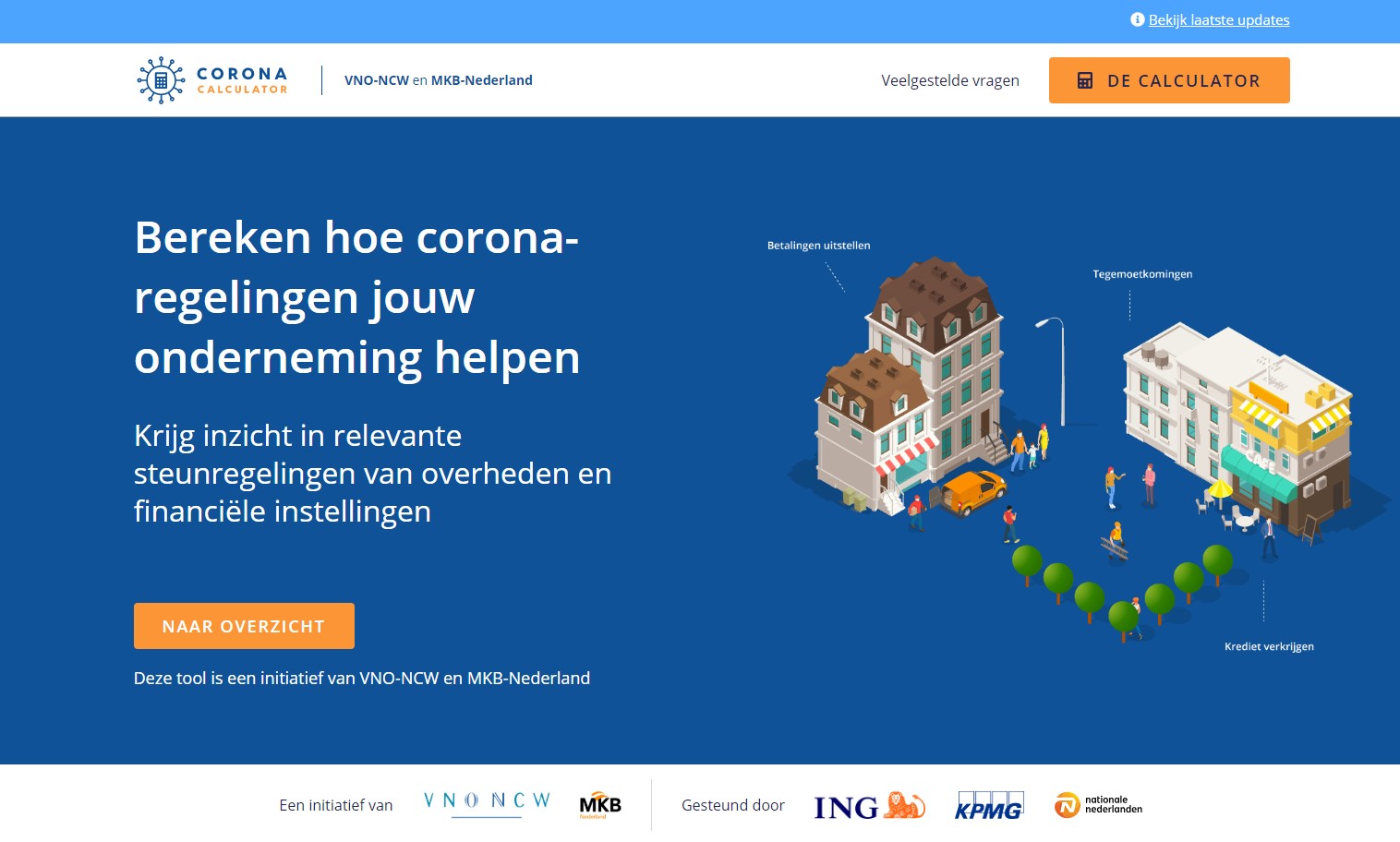Viewport: 1400px width, 842px height.
Task: Click the blue updates banner at top
Action: [x=700, y=19]
